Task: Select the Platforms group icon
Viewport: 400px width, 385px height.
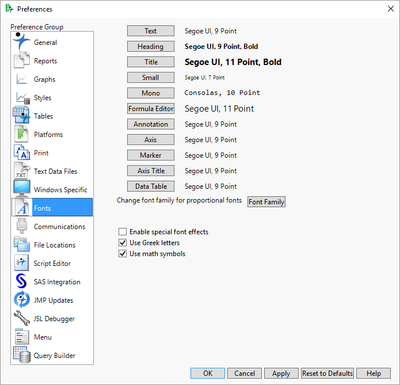Action: [22, 134]
